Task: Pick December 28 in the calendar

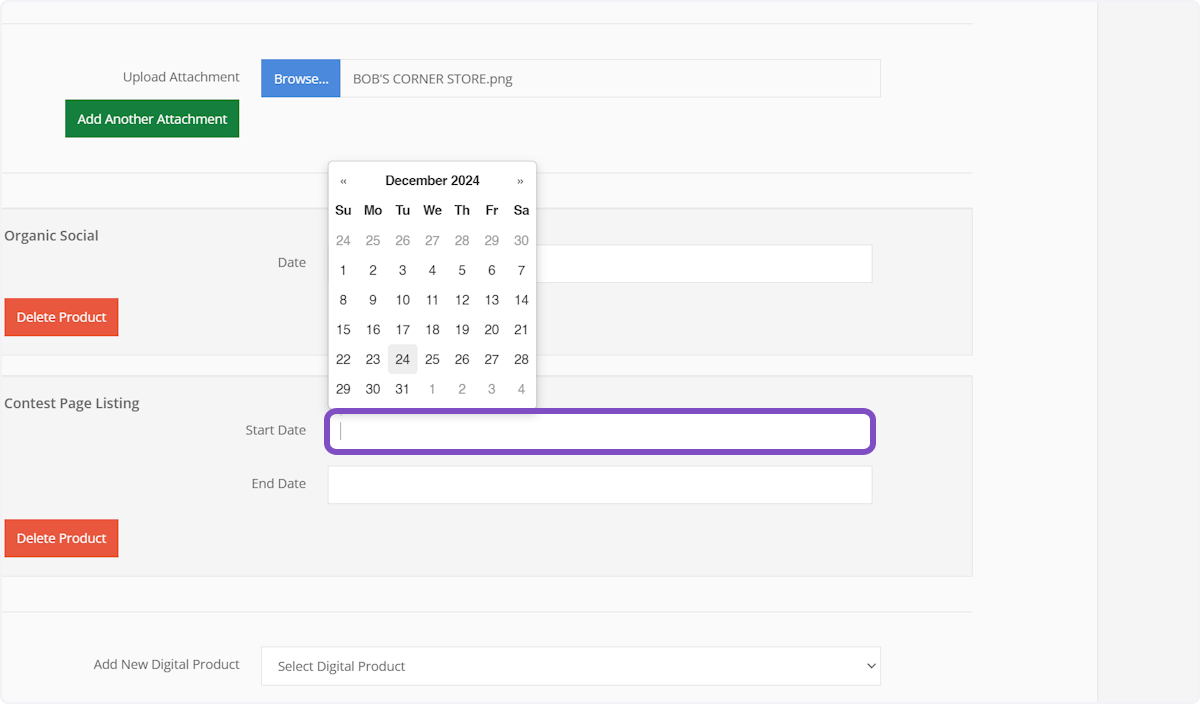Action: 521,359
